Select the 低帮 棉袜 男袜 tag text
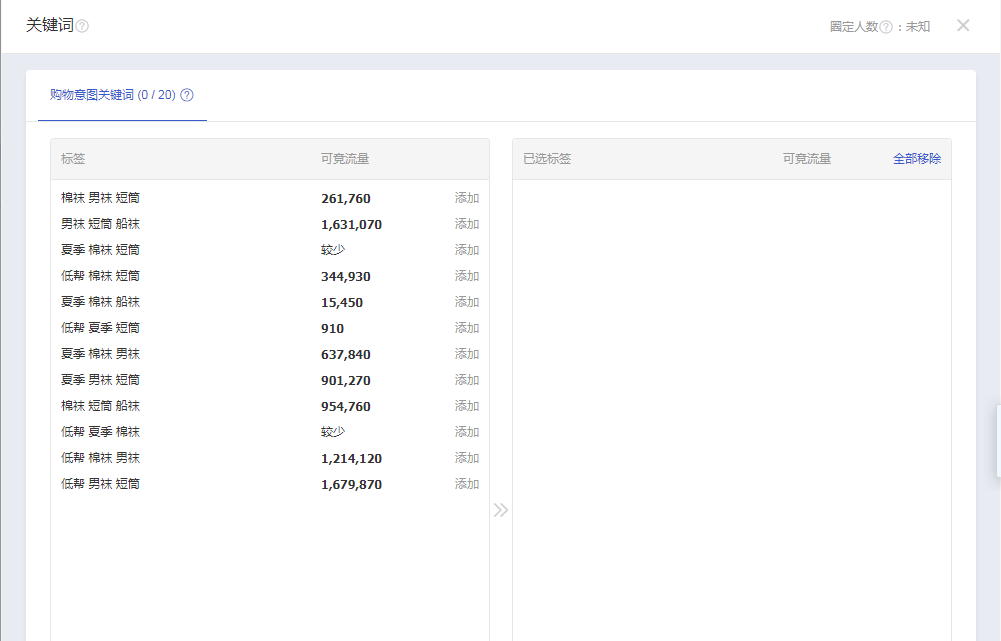The width and height of the screenshot is (1001, 641). [x=100, y=458]
